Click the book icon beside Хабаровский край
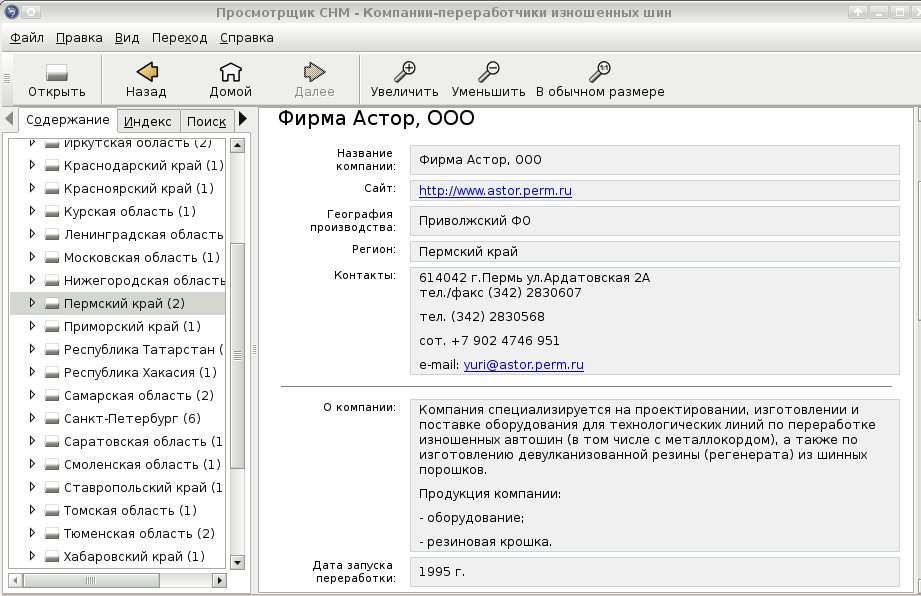 [x=52, y=557]
